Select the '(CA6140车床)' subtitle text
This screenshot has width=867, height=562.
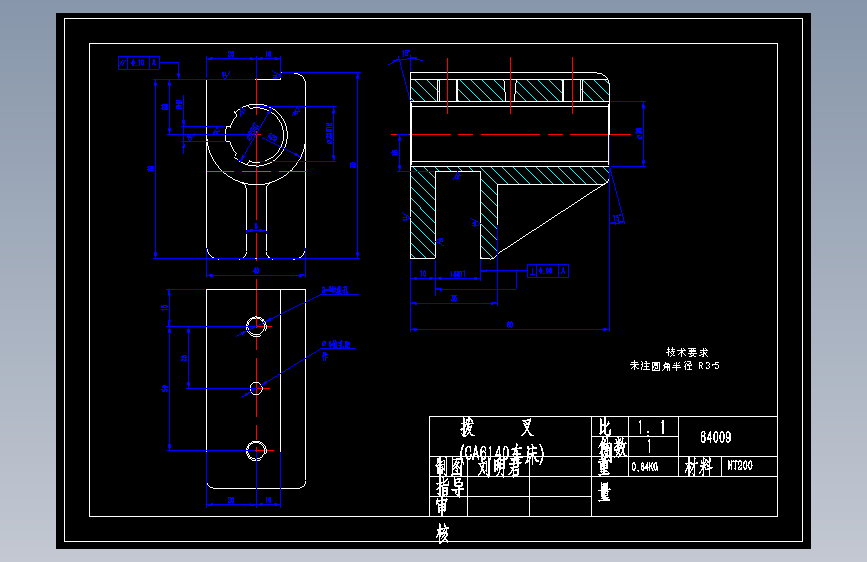[x=502, y=452]
